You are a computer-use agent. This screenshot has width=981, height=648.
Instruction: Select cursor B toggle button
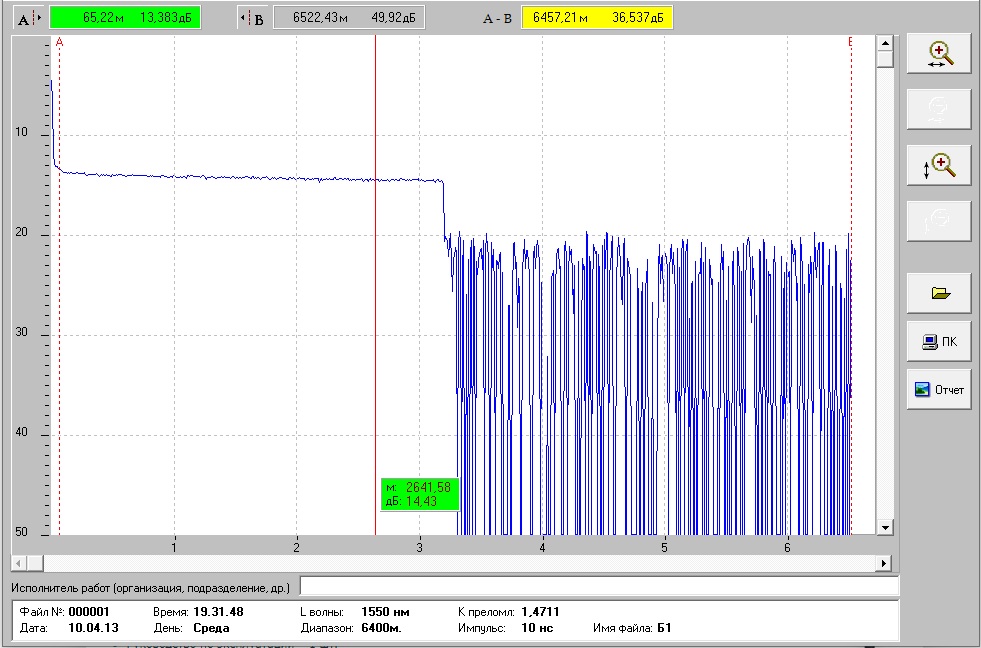[253, 18]
